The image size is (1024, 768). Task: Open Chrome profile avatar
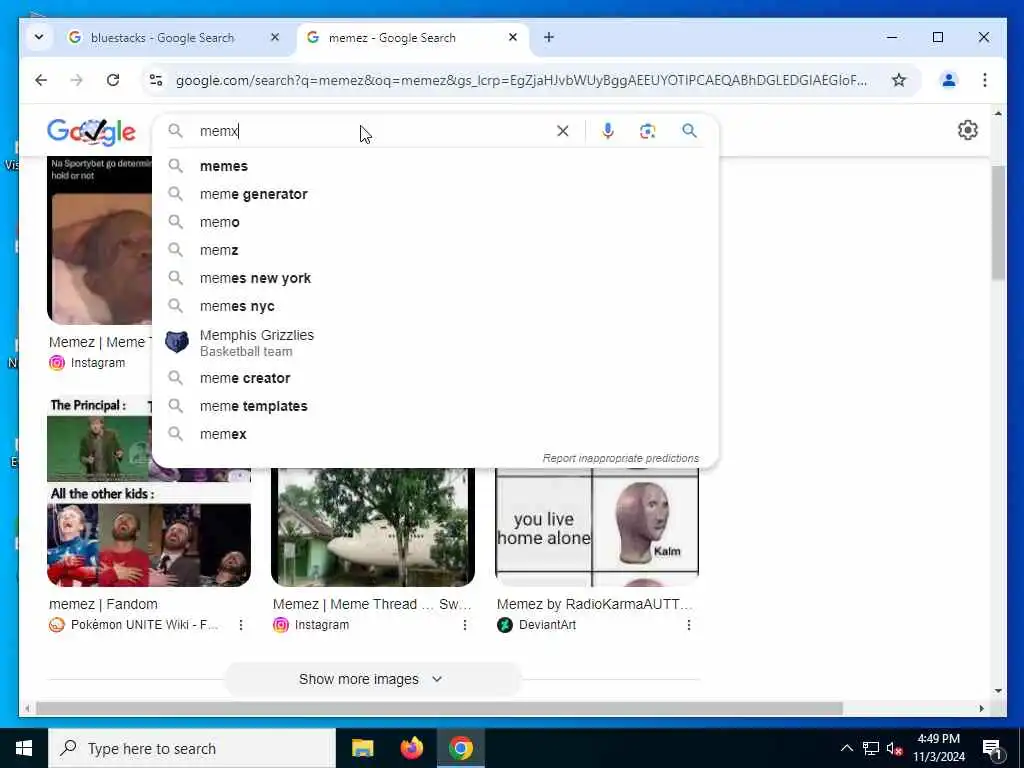tap(949, 80)
